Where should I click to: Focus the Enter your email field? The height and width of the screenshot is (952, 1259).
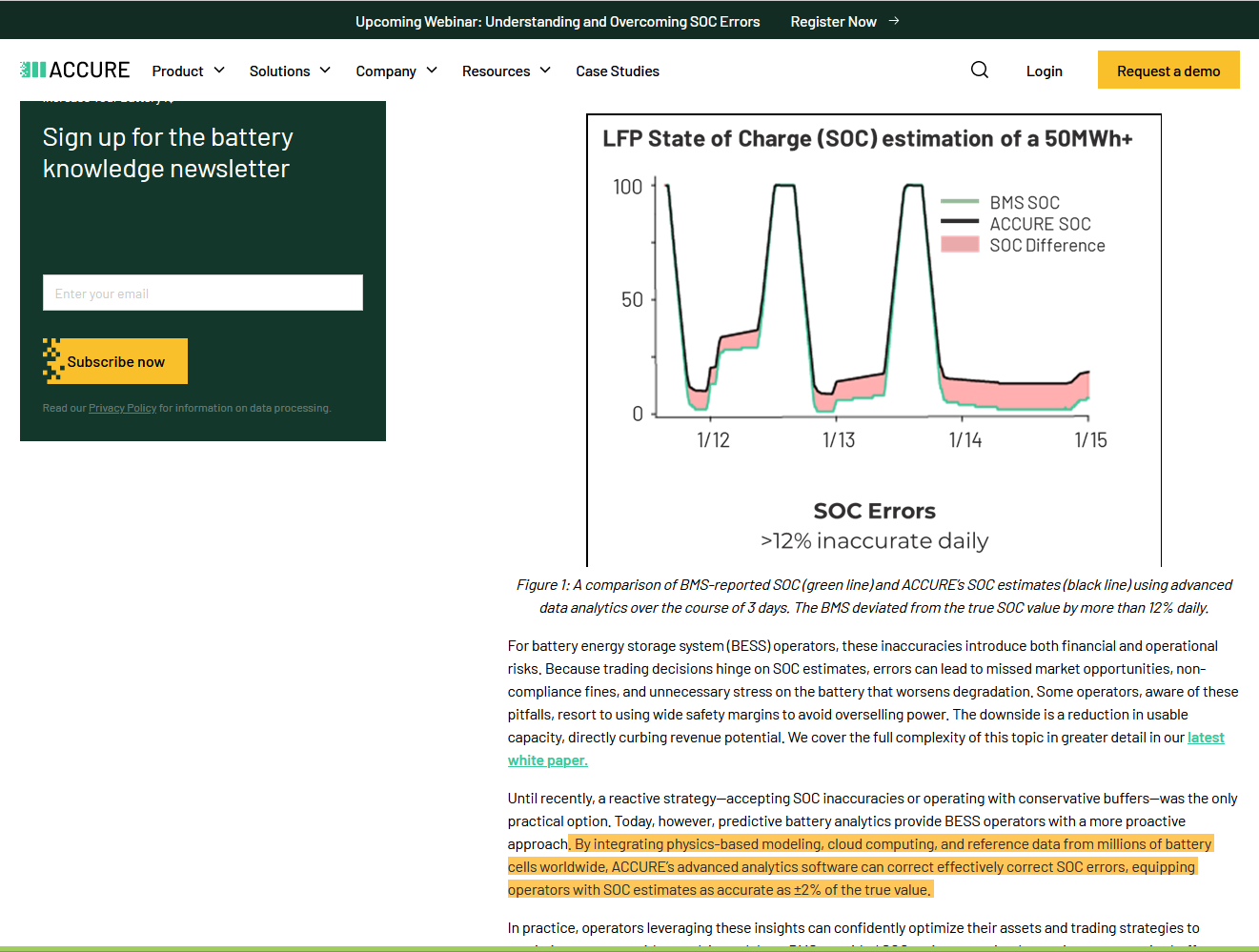tap(203, 293)
